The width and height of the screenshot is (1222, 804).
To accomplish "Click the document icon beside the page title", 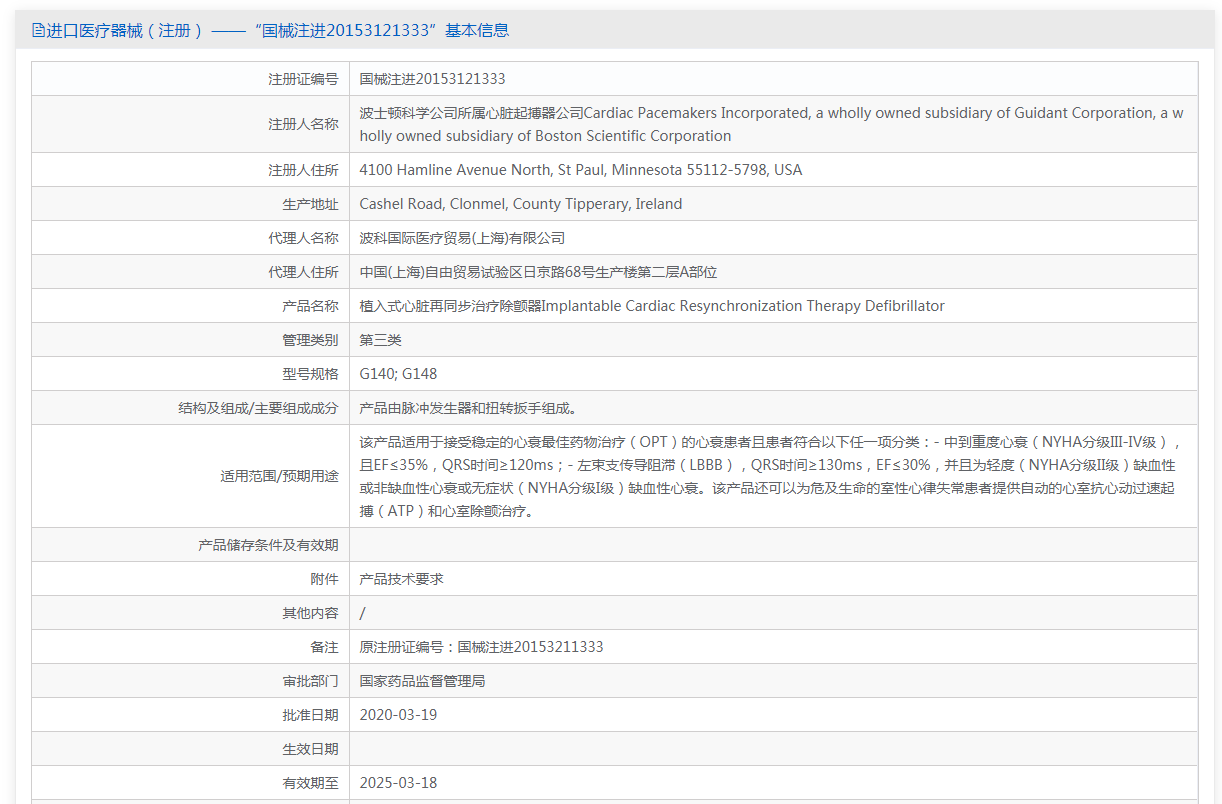I will pyautogui.click(x=38, y=31).
